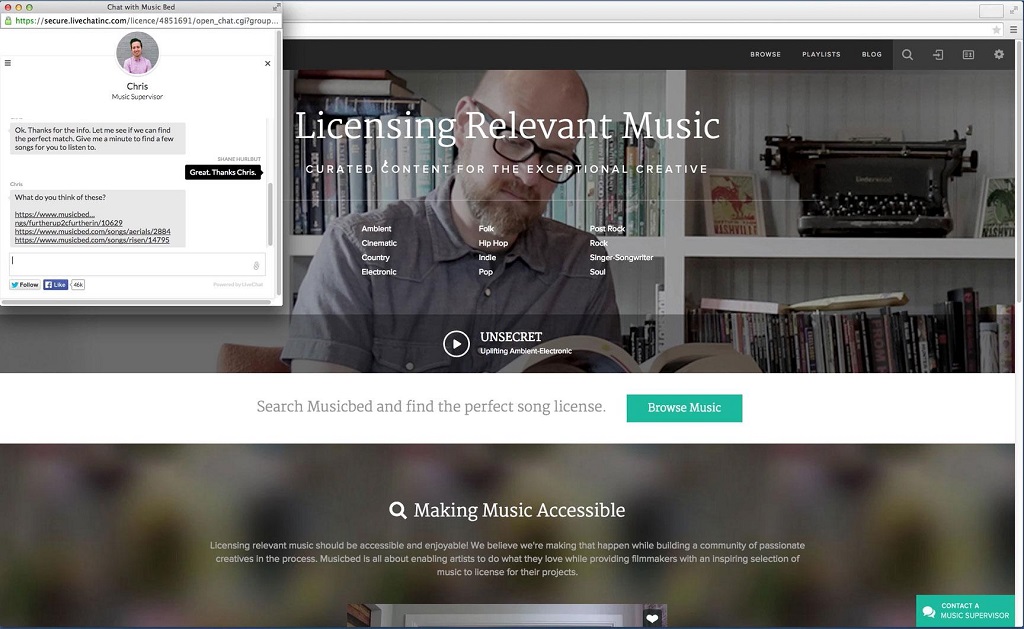Click the 'What do you think of these?' message
Image resolution: width=1024 pixels, height=629 pixels.
(x=60, y=197)
